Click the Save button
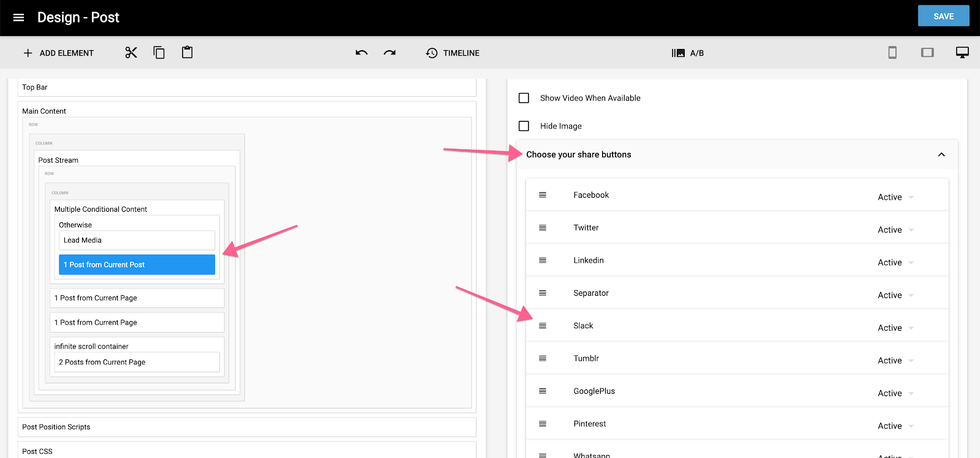The image size is (980, 458). coord(943,16)
